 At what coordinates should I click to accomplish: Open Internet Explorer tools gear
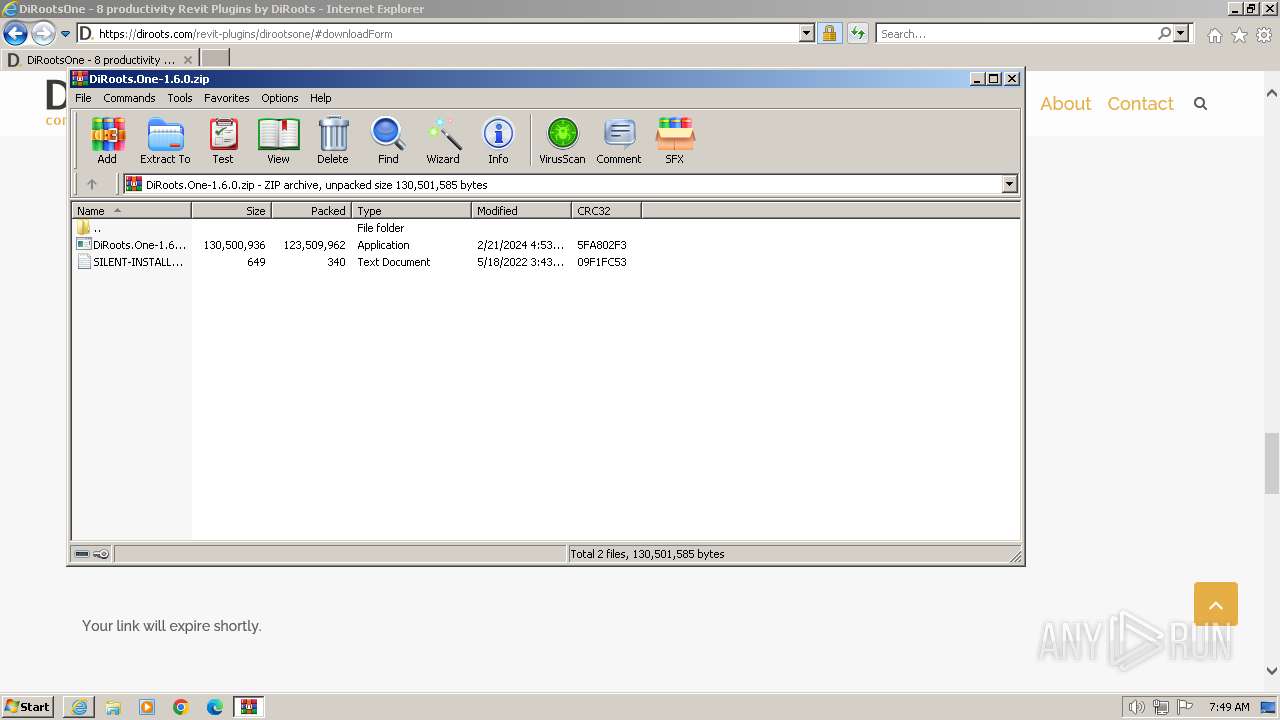click(1264, 35)
